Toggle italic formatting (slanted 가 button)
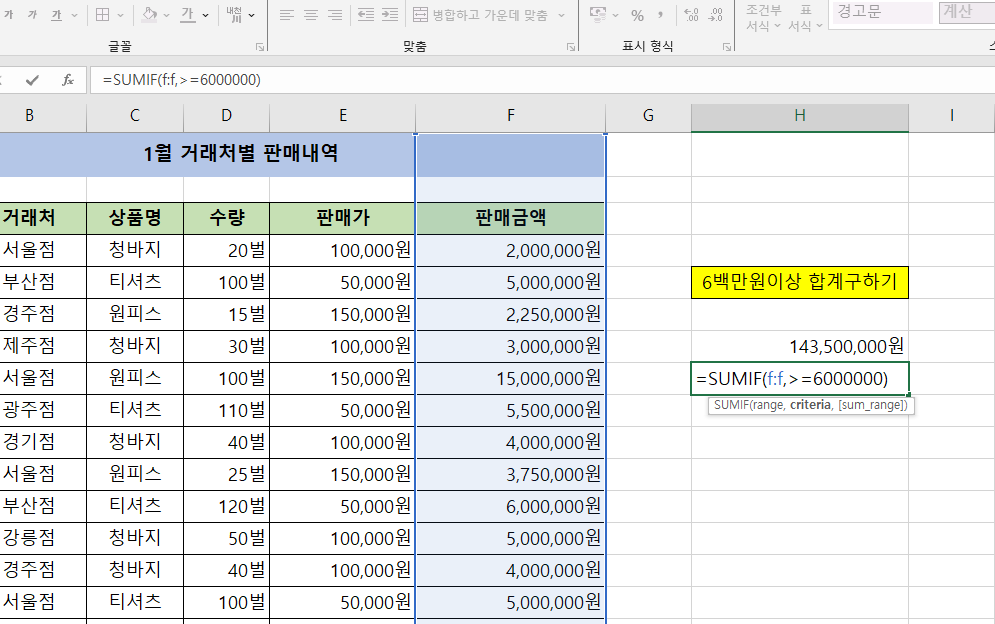 pyautogui.click(x=32, y=15)
